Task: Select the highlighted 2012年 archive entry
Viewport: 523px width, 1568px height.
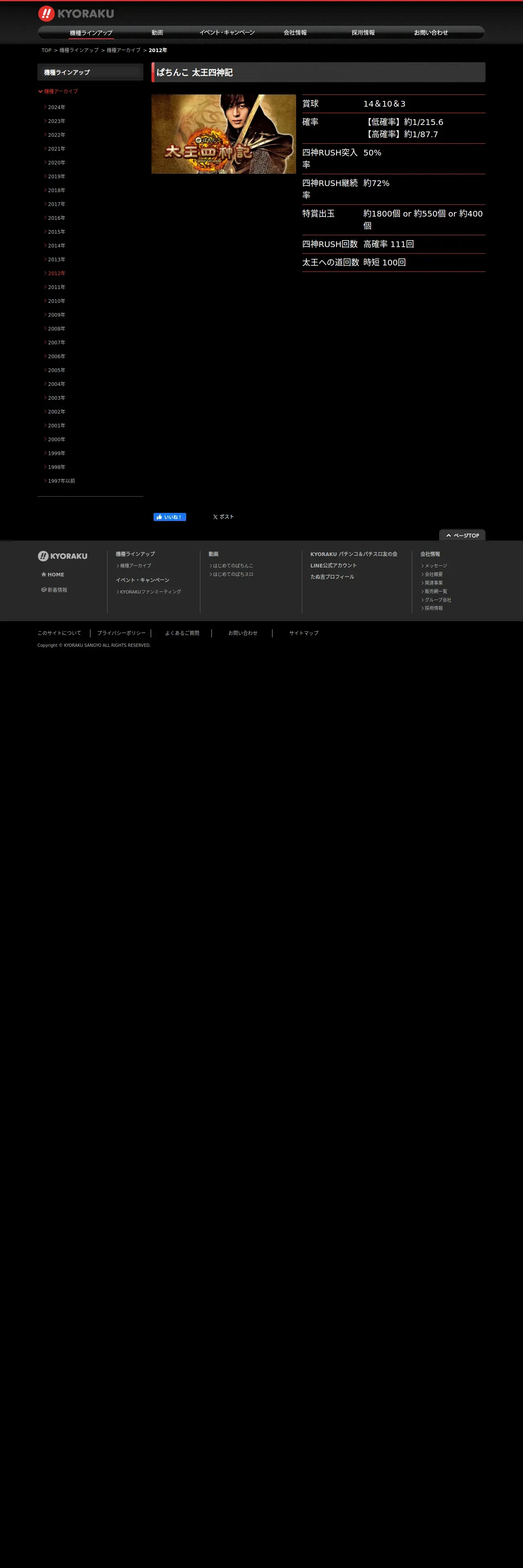Action: (x=56, y=273)
